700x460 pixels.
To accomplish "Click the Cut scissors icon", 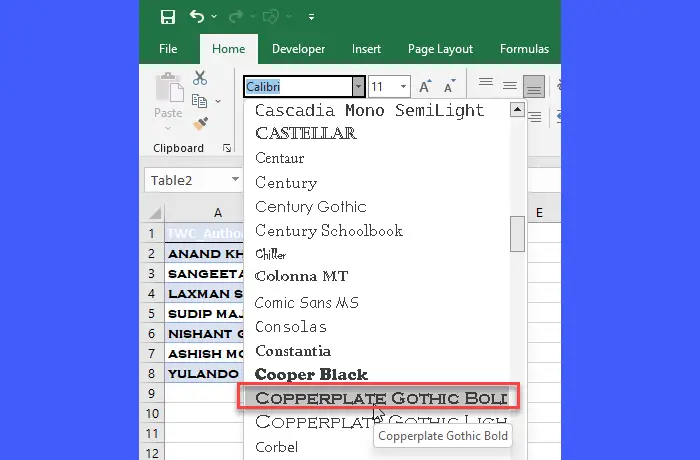I will coord(200,78).
